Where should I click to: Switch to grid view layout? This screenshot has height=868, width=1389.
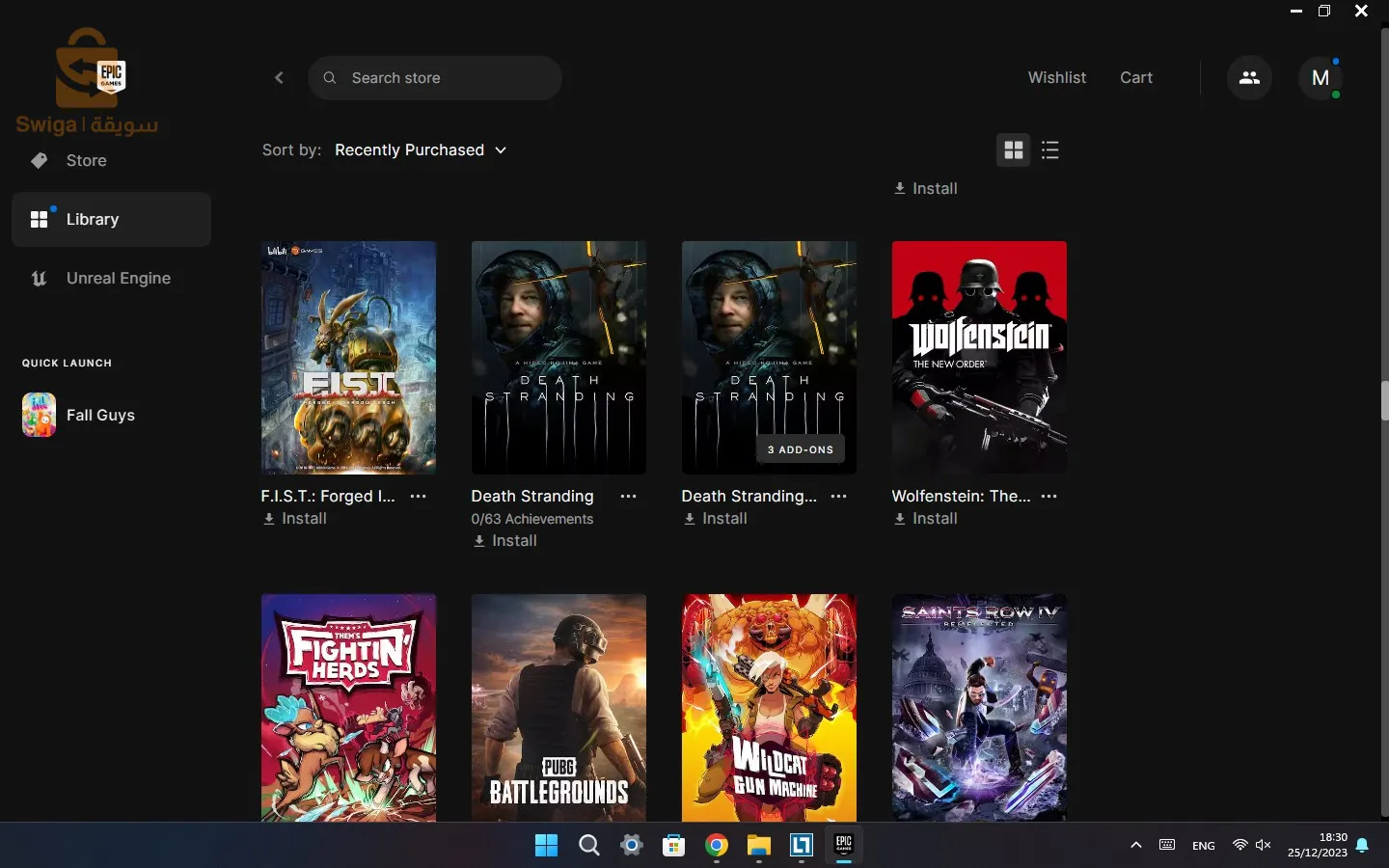[1013, 150]
